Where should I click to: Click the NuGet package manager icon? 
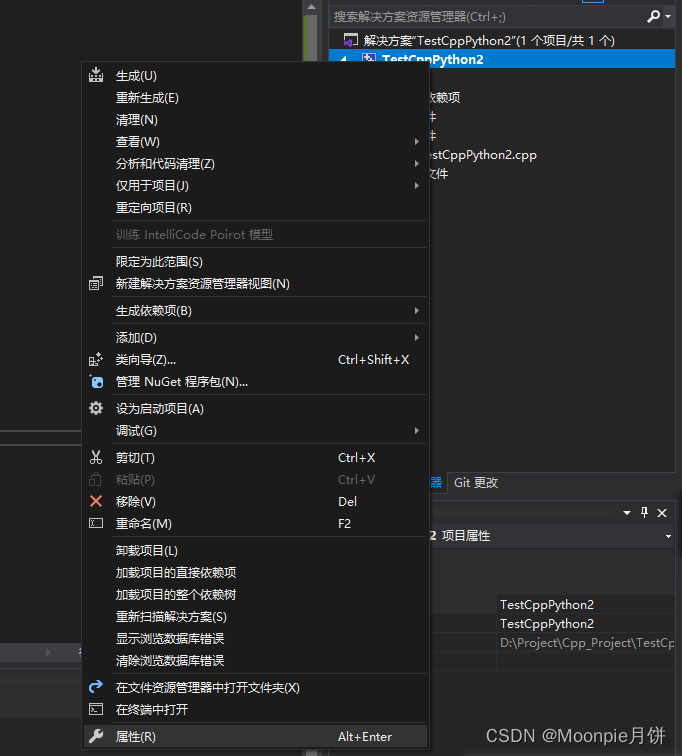click(x=96, y=382)
